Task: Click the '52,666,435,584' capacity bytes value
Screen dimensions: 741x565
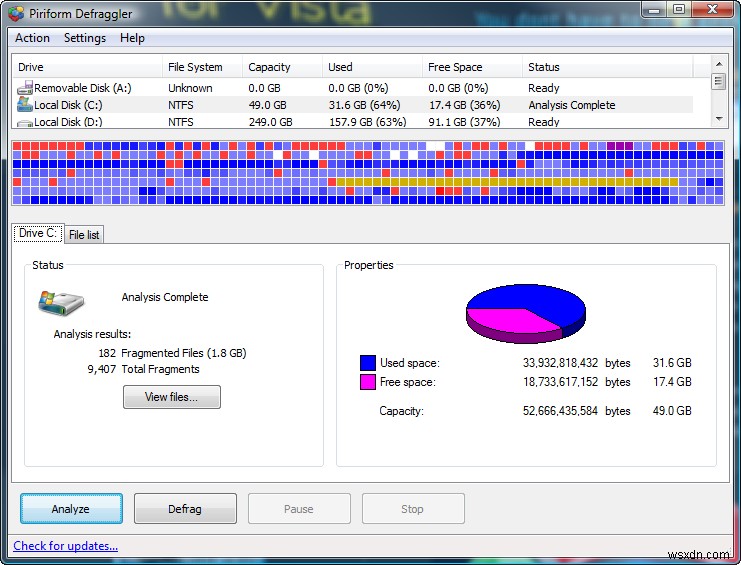Action: click(560, 411)
